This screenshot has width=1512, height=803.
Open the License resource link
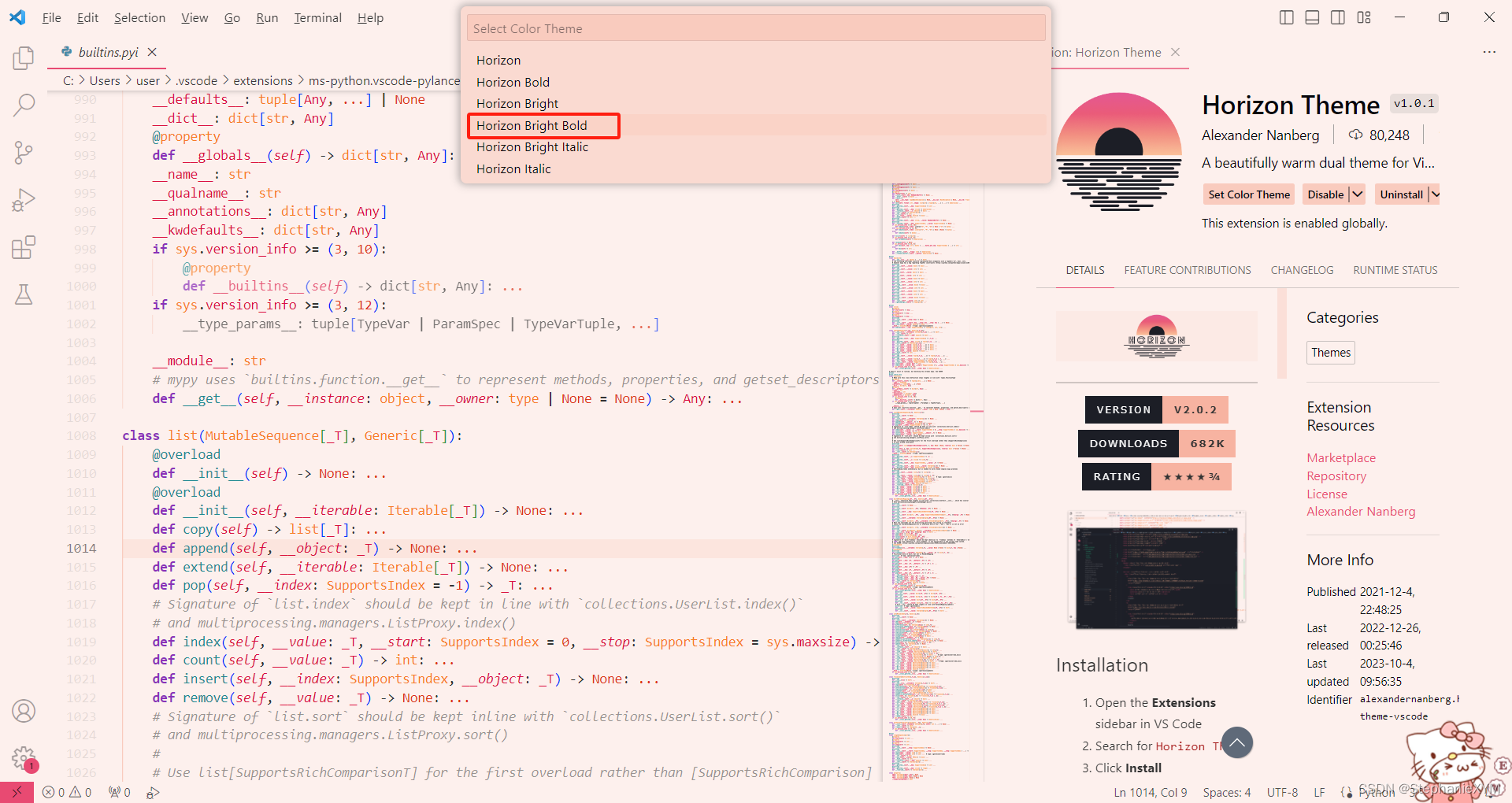coord(1327,494)
